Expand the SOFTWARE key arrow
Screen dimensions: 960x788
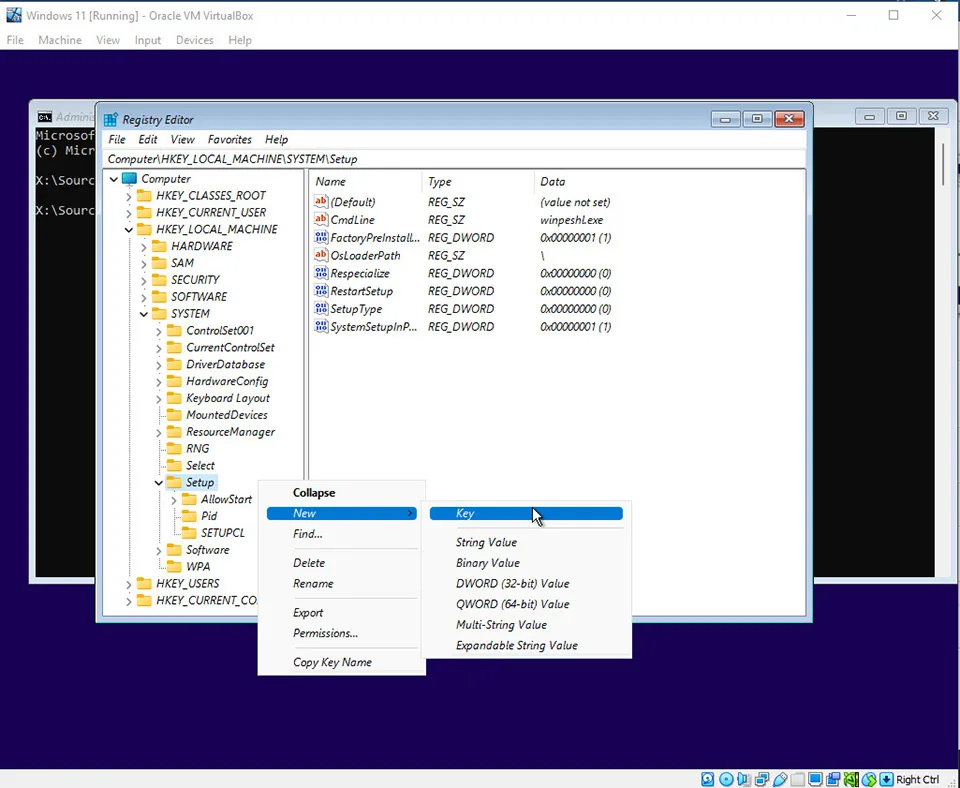144,298
